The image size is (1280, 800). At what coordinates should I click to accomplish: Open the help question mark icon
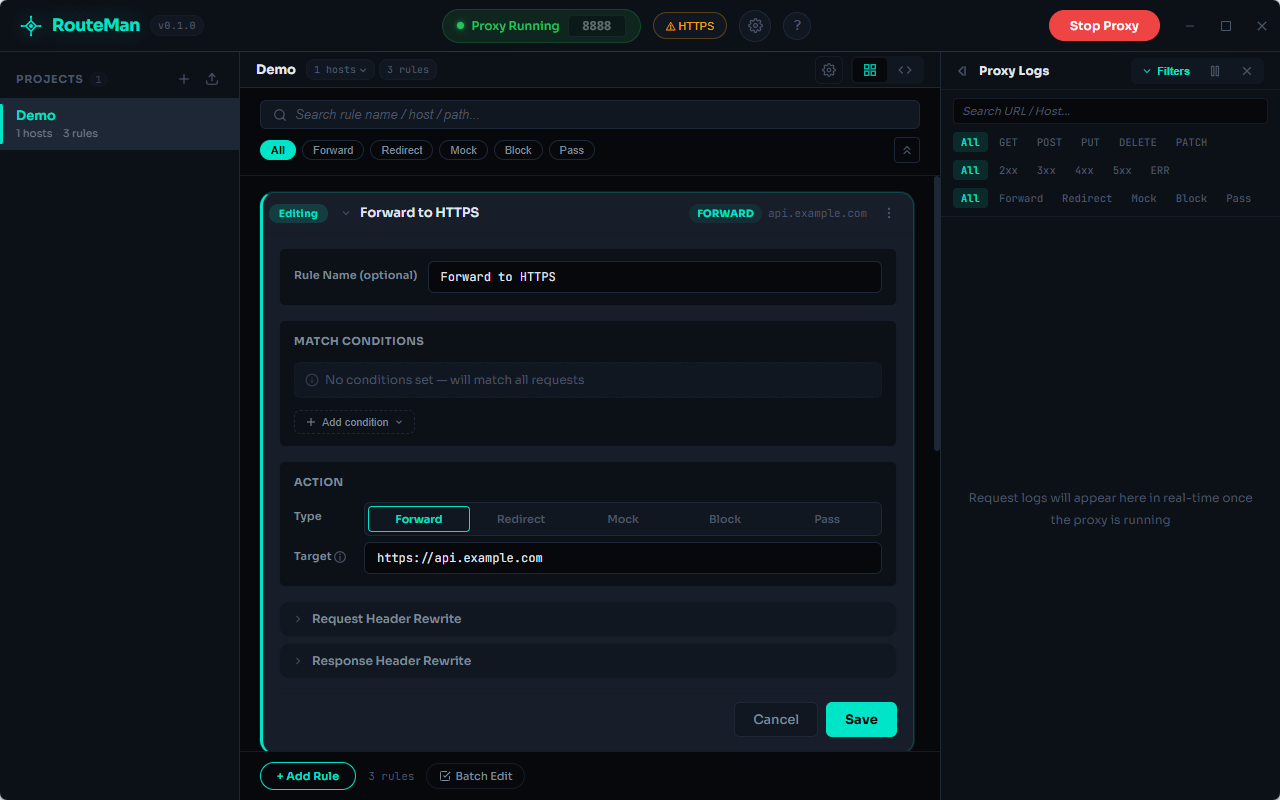[x=797, y=26]
